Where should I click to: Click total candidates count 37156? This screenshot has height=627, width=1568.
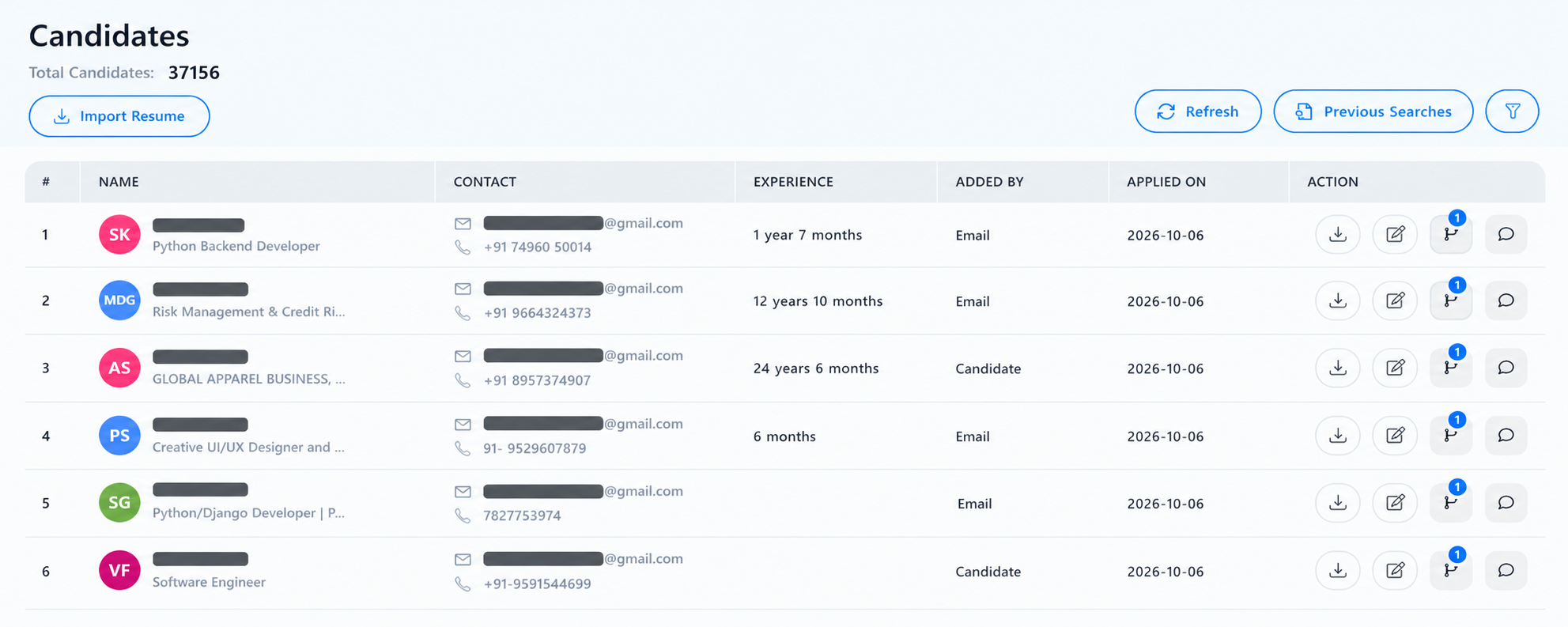point(194,73)
